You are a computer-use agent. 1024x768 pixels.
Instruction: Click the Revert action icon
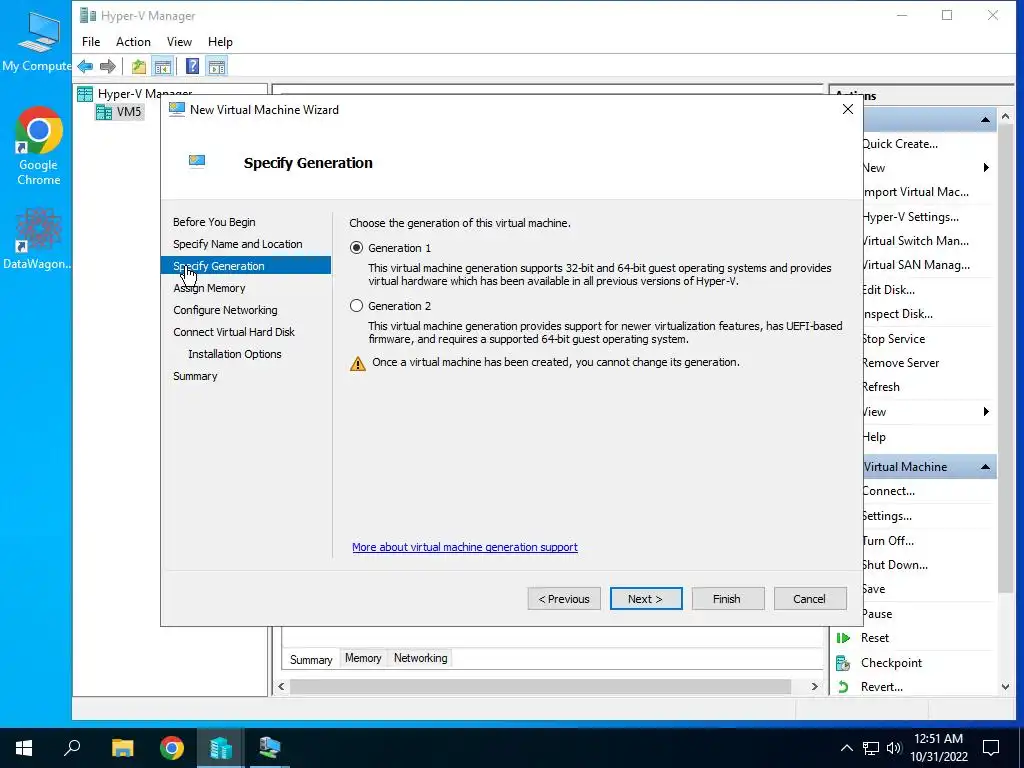(x=843, y=687)
